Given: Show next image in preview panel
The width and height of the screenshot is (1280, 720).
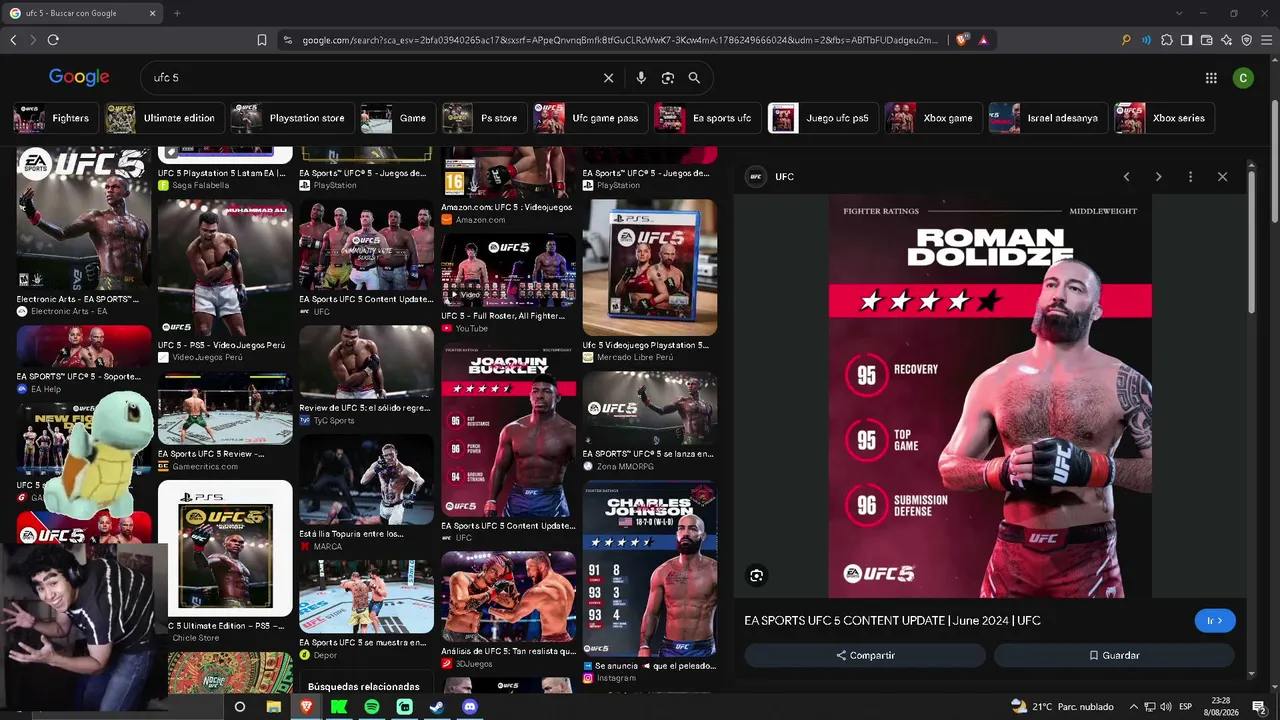Looking at the screenshot, I should [x=1158, y=177].
